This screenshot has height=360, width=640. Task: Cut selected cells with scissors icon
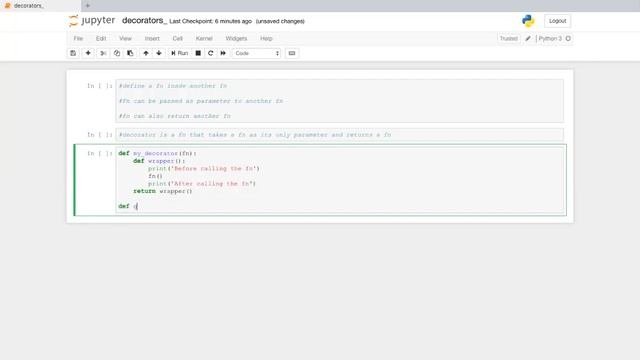click(103, 53)
